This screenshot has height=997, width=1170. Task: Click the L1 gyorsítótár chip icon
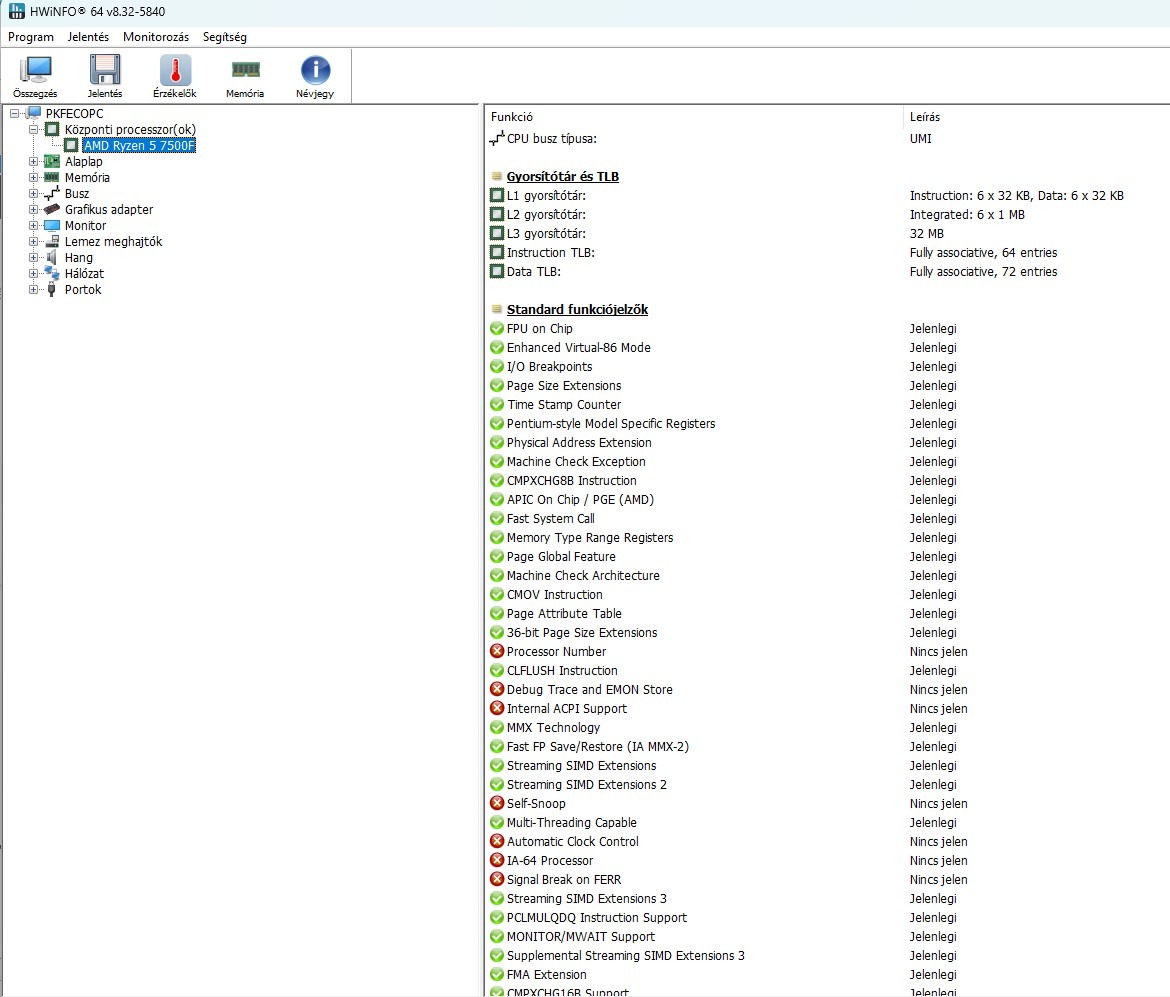(x=497, y=196)
